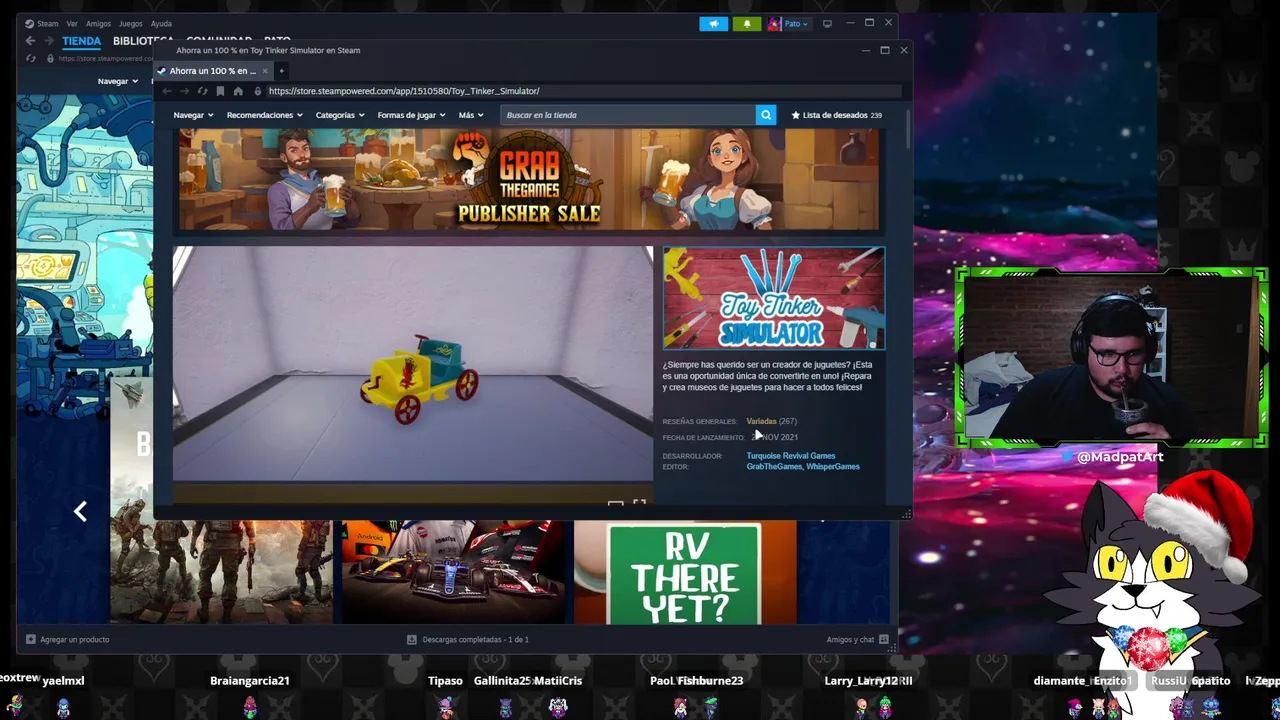Open the RV There Yet? game capsule
This screenshot has width=1280, height=720.
coord(685,571)
